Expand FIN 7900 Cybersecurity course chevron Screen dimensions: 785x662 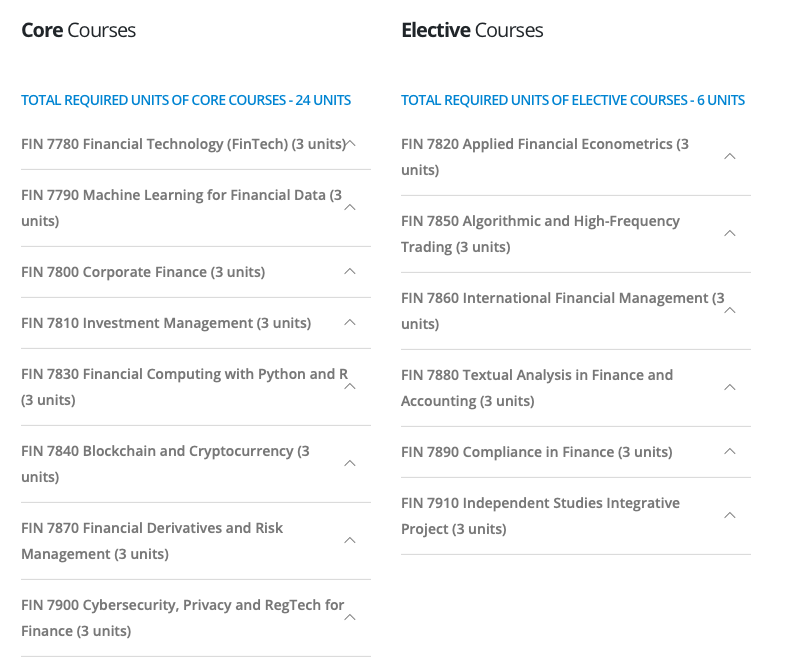click(x=350, y=618)
